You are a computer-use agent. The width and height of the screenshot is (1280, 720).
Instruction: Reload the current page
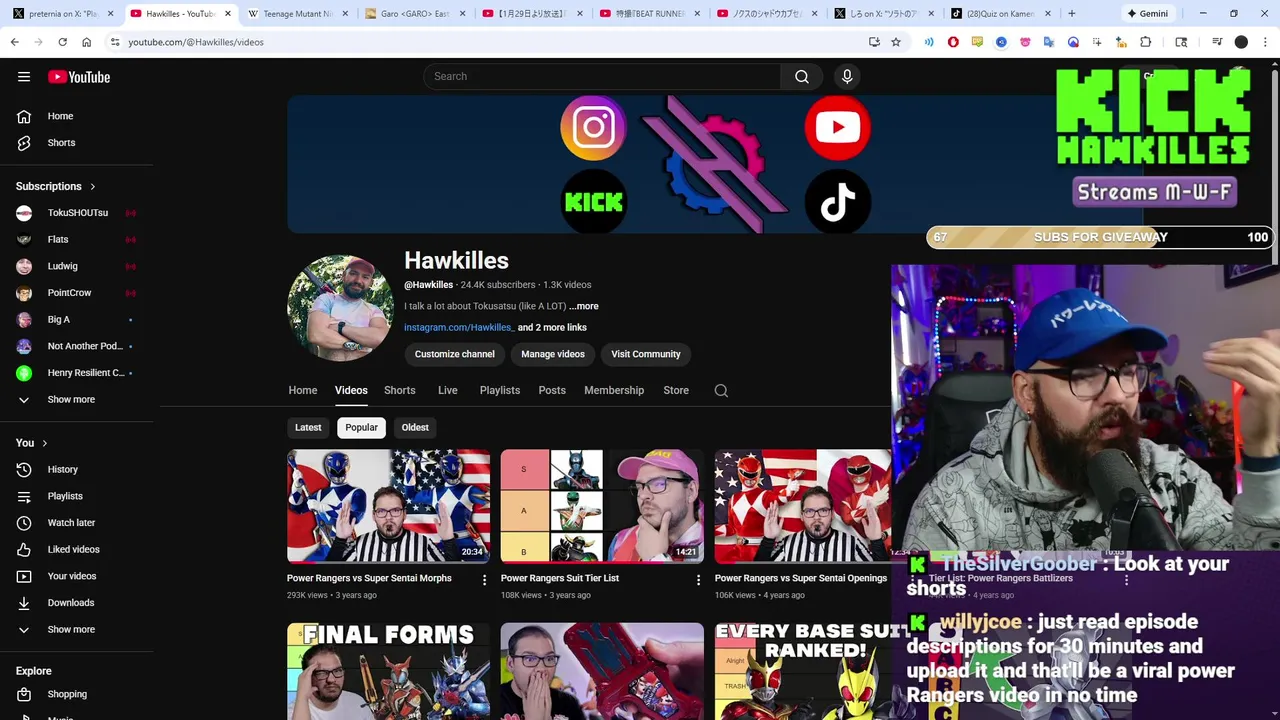[x=62, y=42]
